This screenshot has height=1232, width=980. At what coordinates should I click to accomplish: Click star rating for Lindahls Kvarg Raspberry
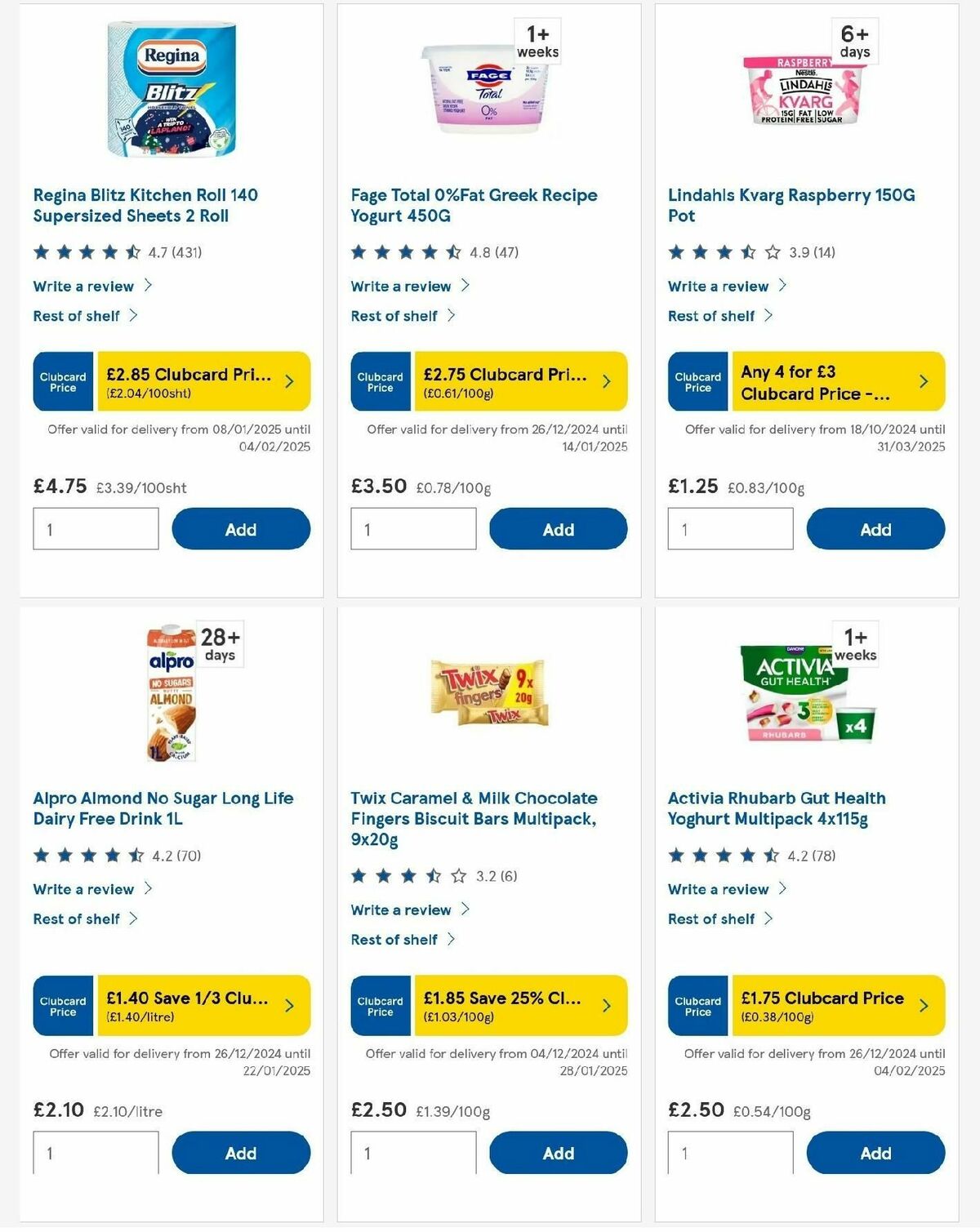point(723,252)
